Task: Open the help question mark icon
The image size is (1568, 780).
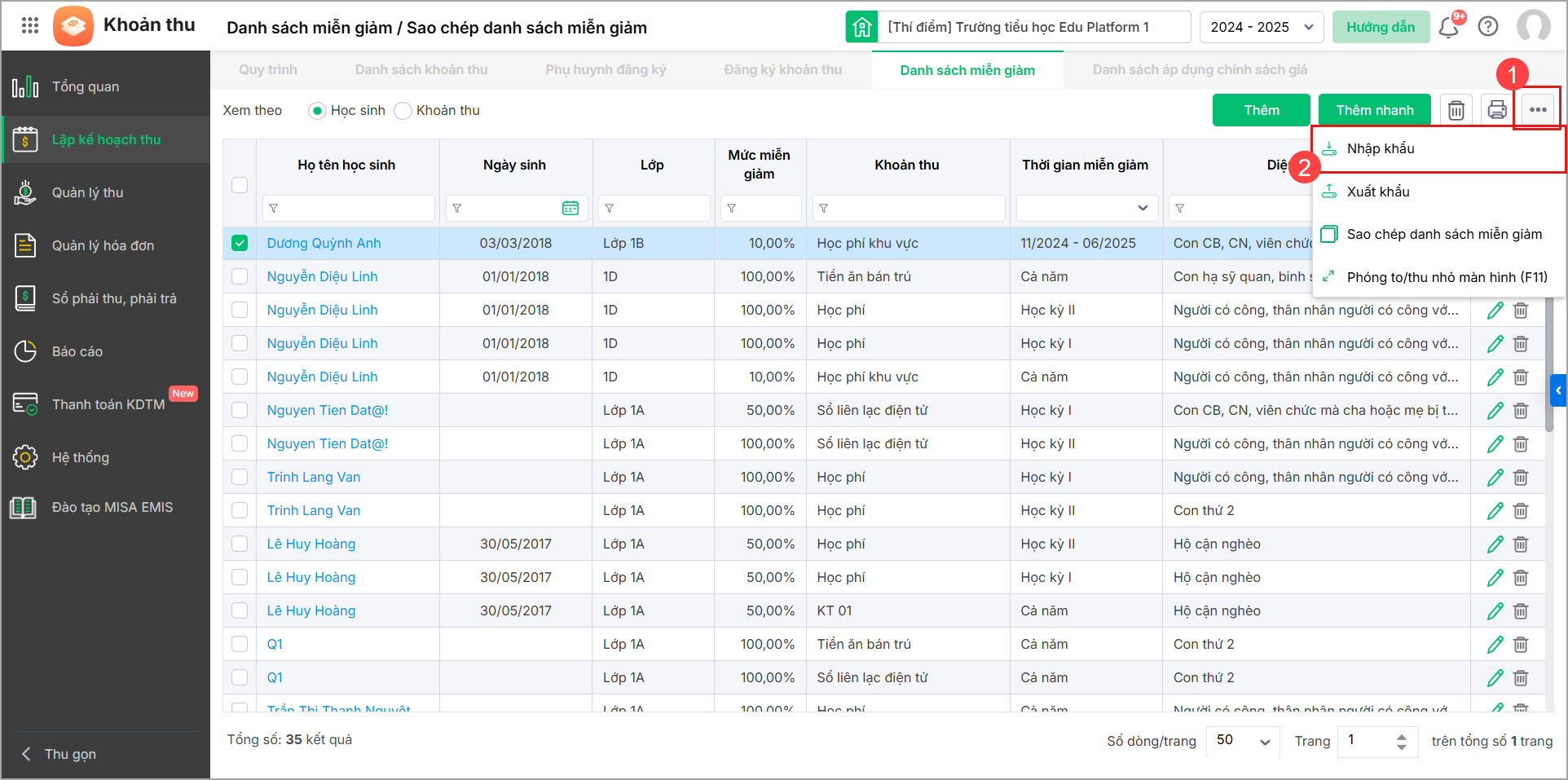Action: [1488, 27]
